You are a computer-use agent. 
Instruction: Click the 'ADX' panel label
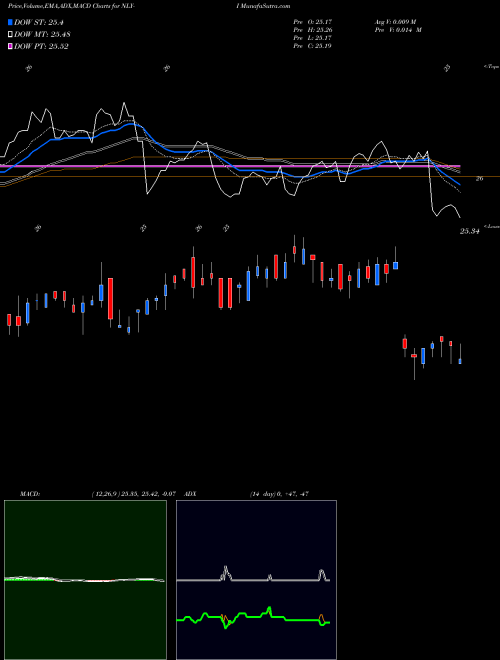click(x=191, y=494)
